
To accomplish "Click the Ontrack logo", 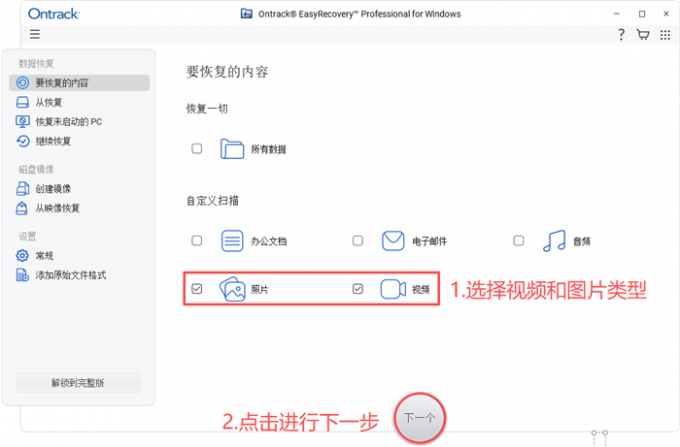I will pos(54,14).
